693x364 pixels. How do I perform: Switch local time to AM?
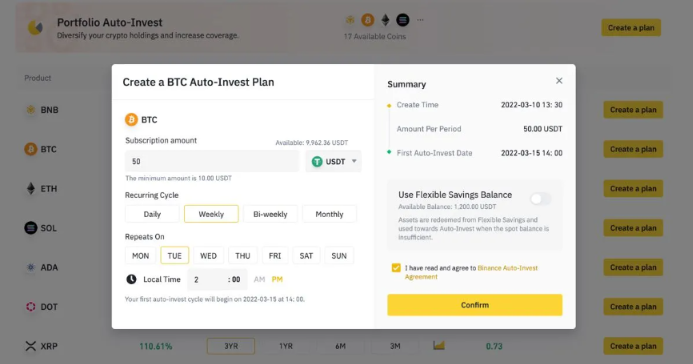tap(259, 279)
